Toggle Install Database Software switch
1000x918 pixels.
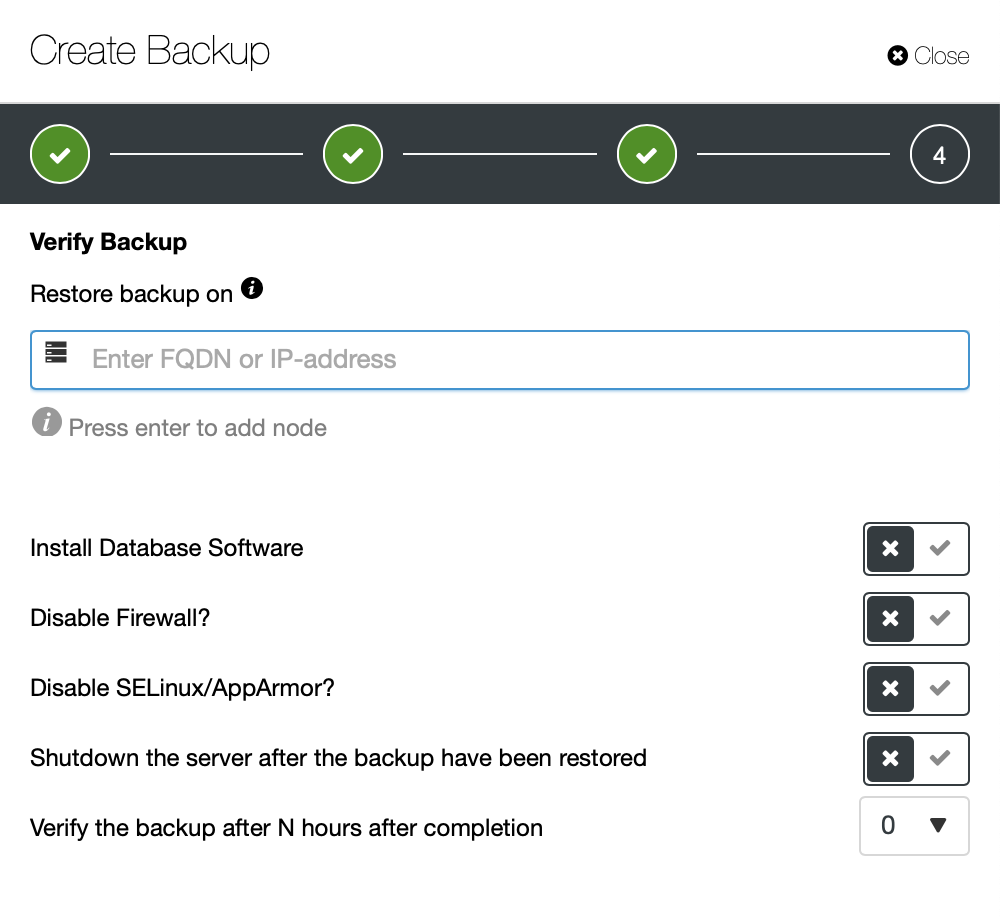(916, 549)
